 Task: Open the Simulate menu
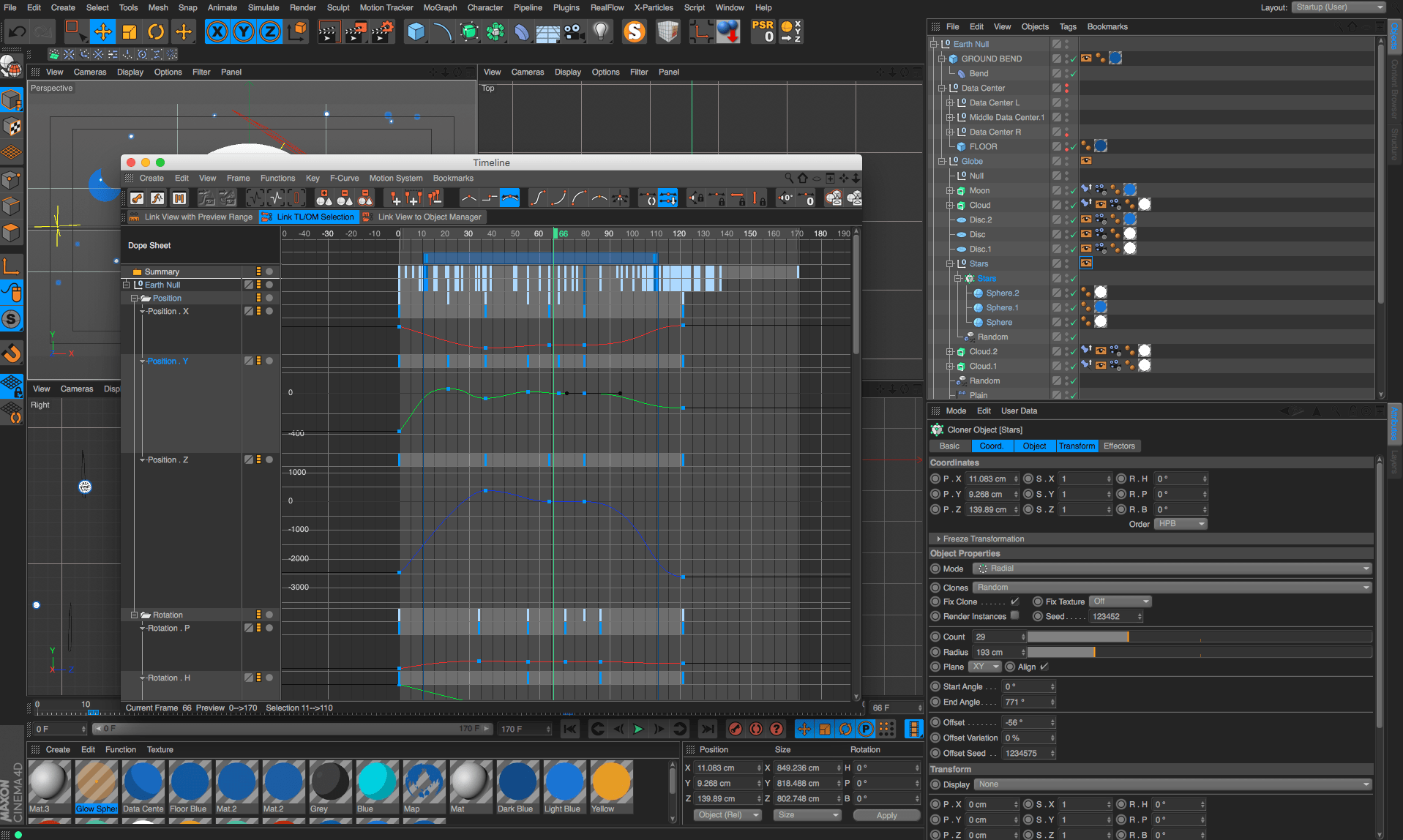point(263,7)
